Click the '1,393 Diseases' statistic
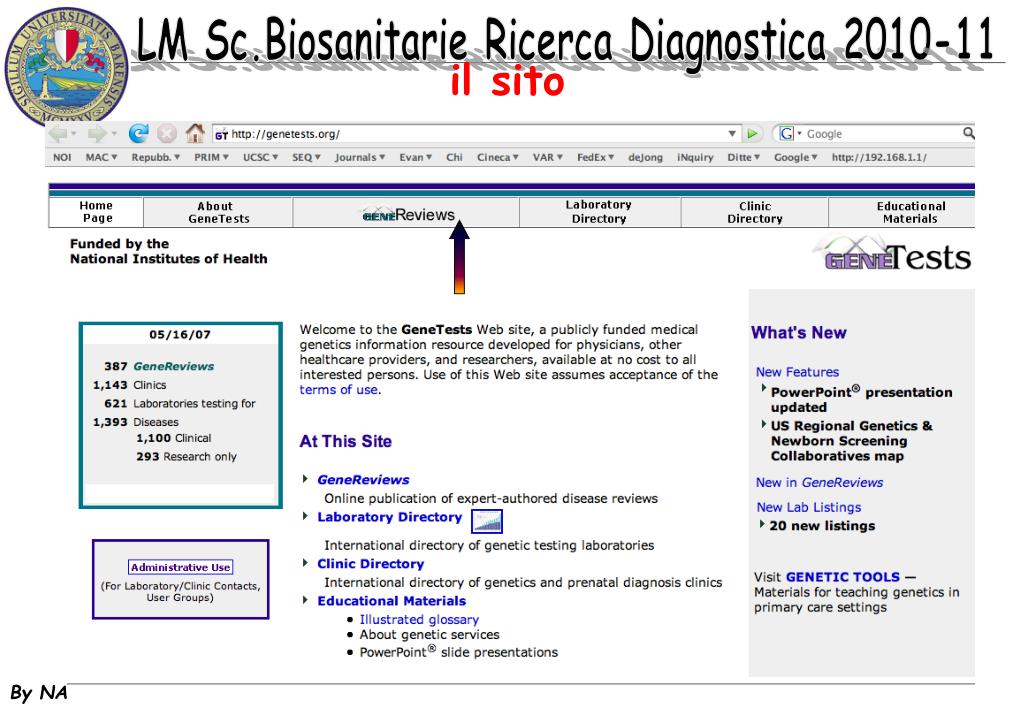 pyautogui.click(x=135, y=422)
